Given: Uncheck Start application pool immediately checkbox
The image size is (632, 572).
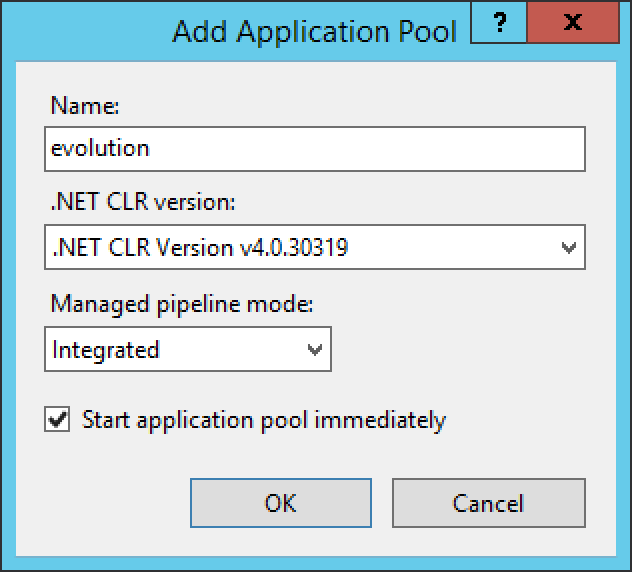Looking at the screenshot, I should click(x=57, y=420).
